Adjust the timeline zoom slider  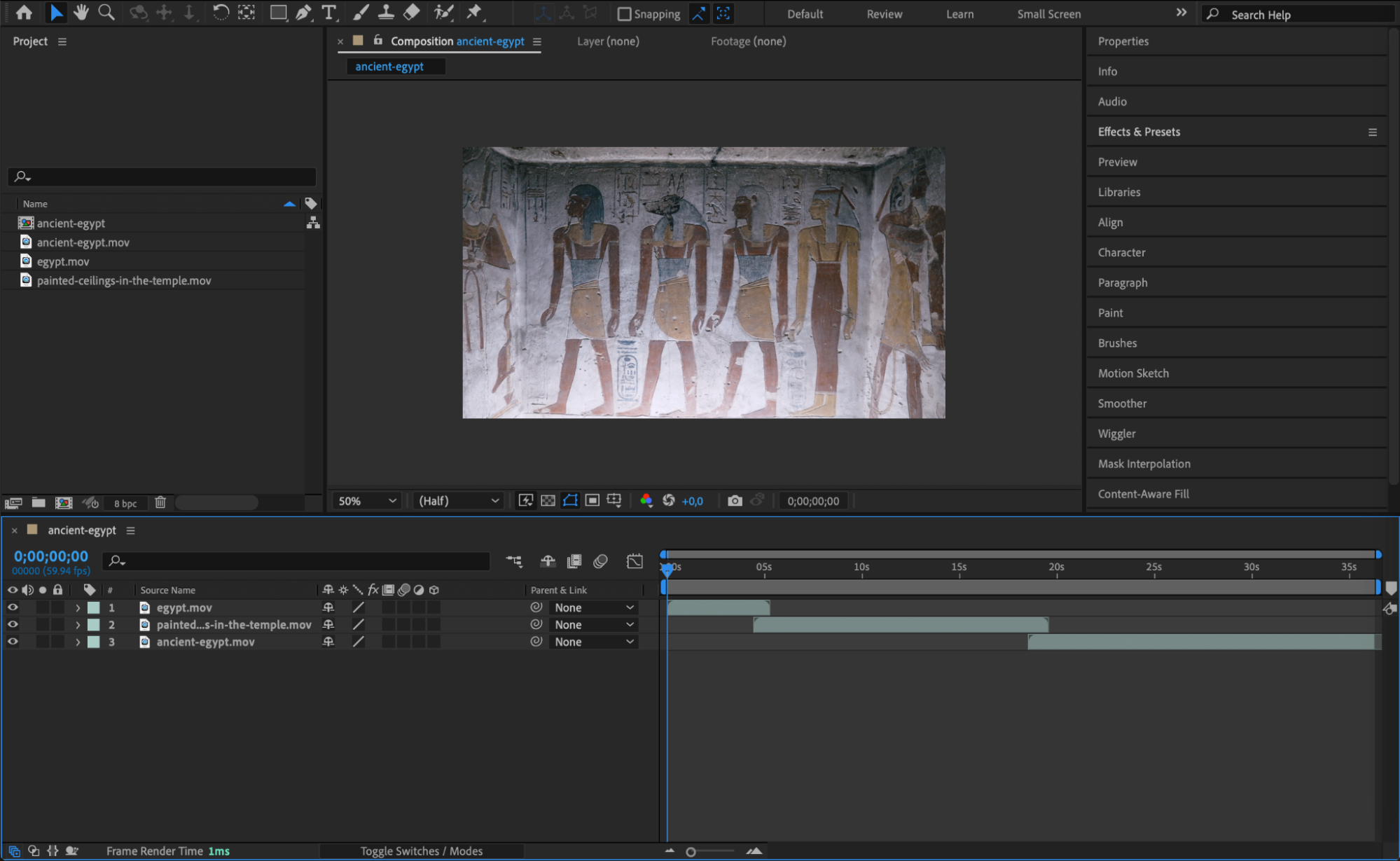(691, 852)
